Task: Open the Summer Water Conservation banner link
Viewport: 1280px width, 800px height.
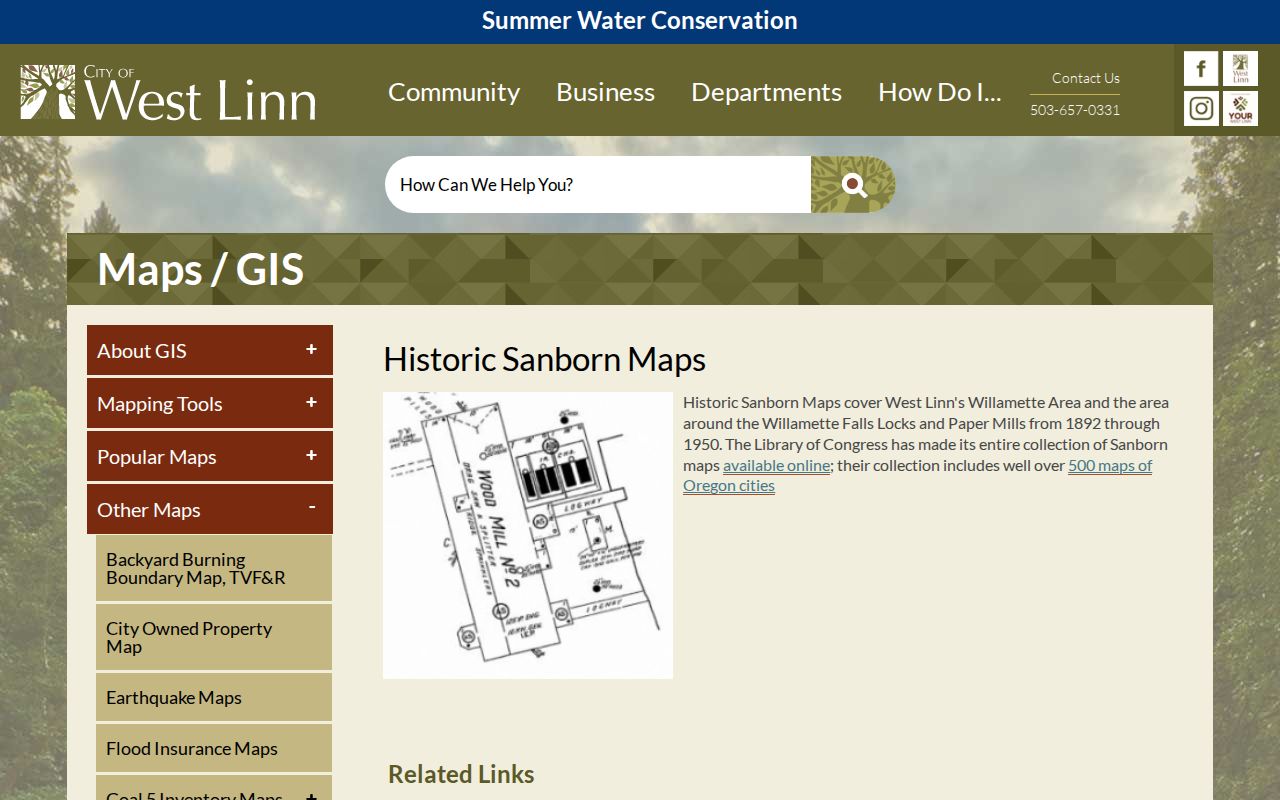Action: tap(640, 21)
